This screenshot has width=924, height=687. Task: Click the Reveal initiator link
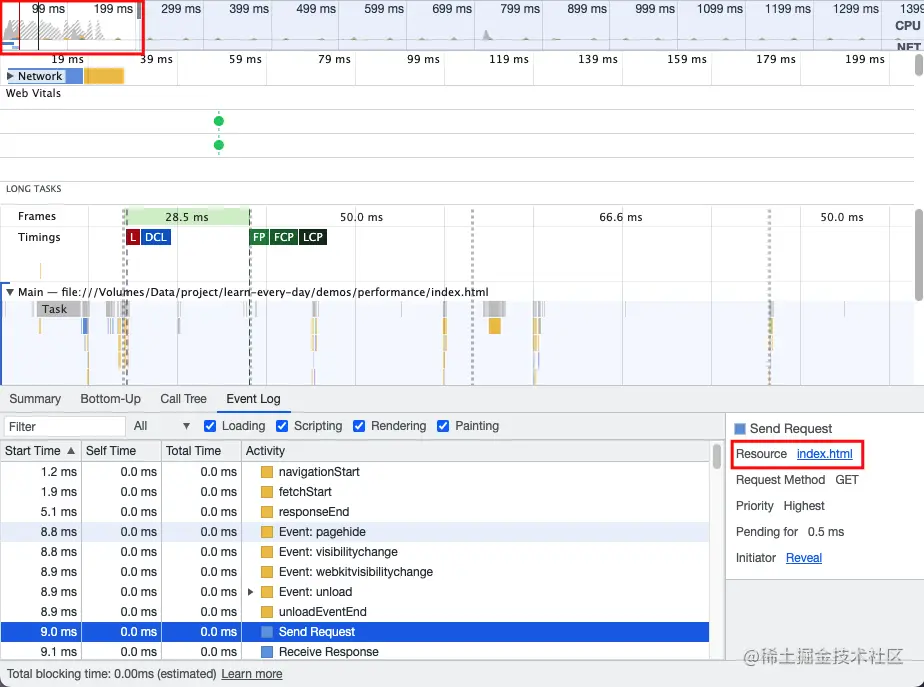point(804,557)
